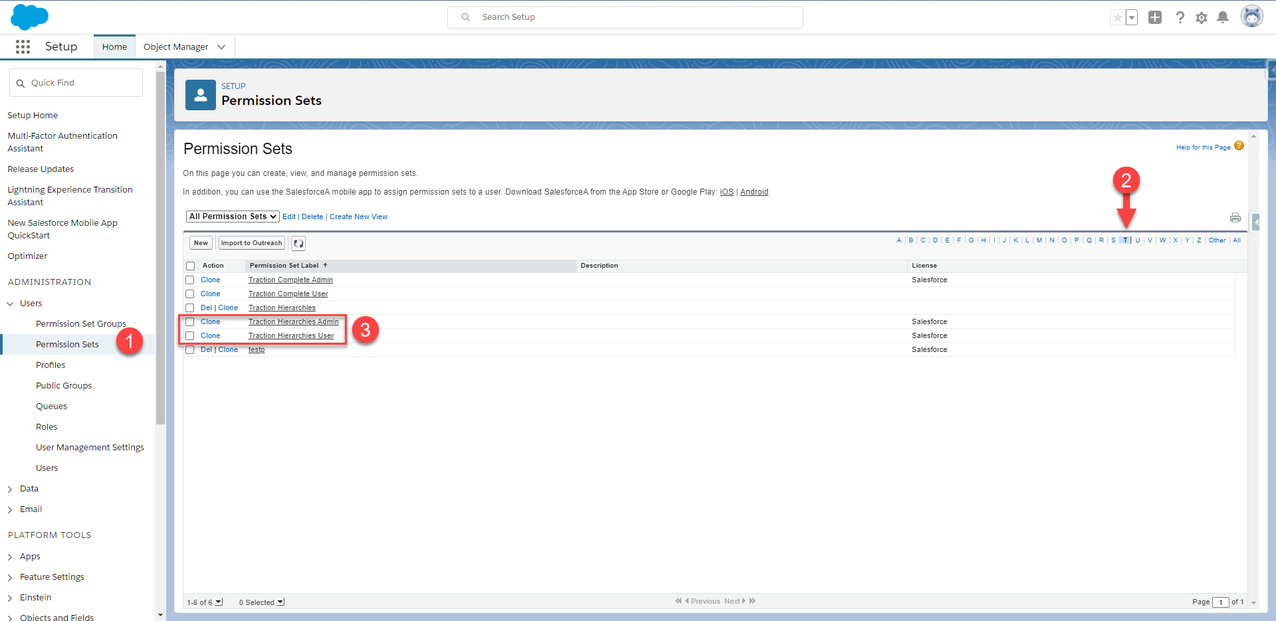Image resolution: width=1276 pixels, height=621 pixels.
Task: Check the Traction Hierarchies User row
Action: coord(190,336)
